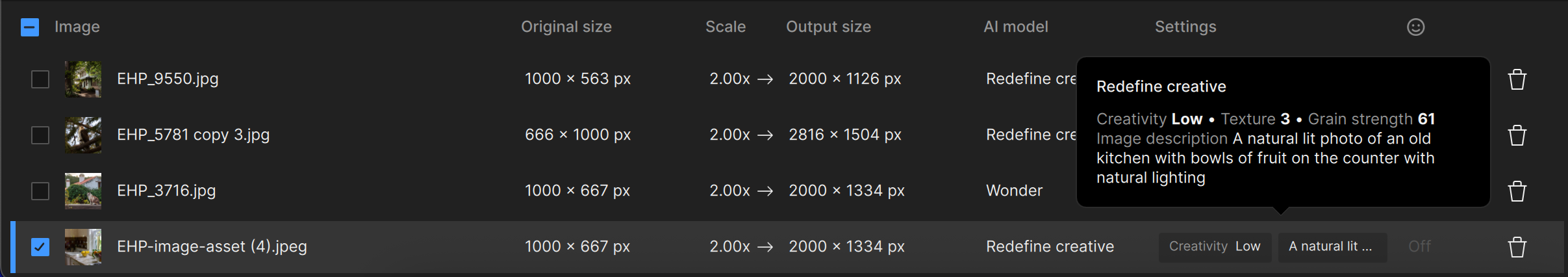Tick the EHP_3716.jpg checkbox
This screenshot has height=277, width=1568.
coord(40,191)
